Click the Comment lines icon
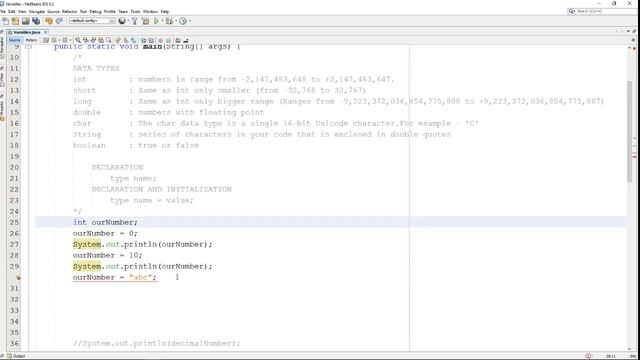Image resolution: width=640 pixels, height=360 pixels. 178,40
